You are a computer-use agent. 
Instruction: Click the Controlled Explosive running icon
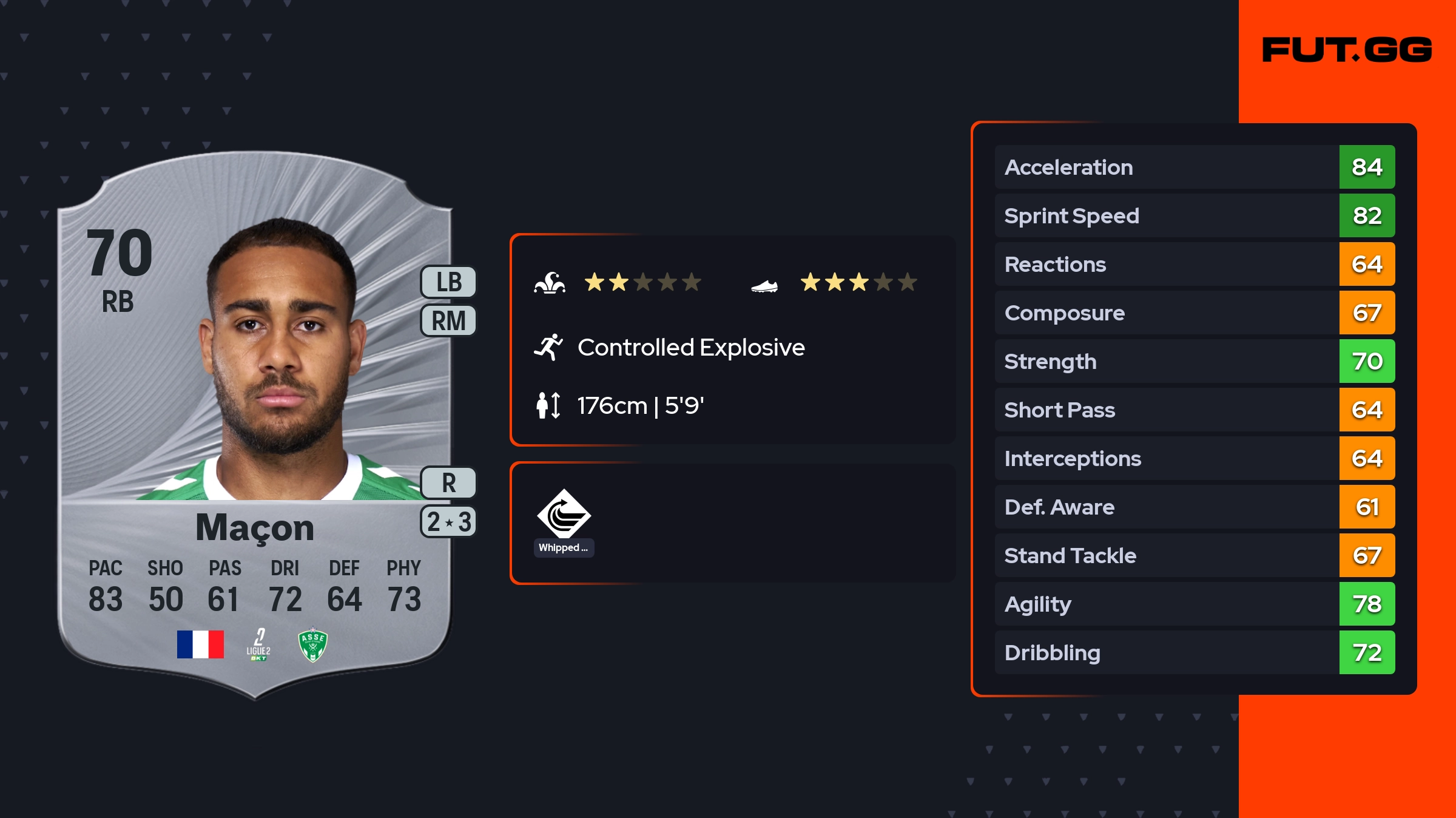click(x=548, y=347)
